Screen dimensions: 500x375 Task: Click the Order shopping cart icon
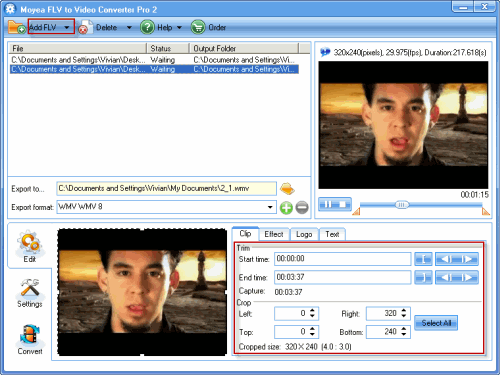tap(198, 27)
